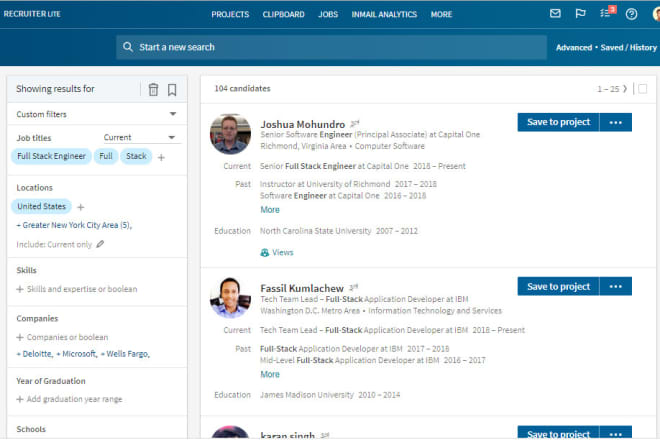Open Advanced search link
Screen dimensions: 660x440
point(574,48)
